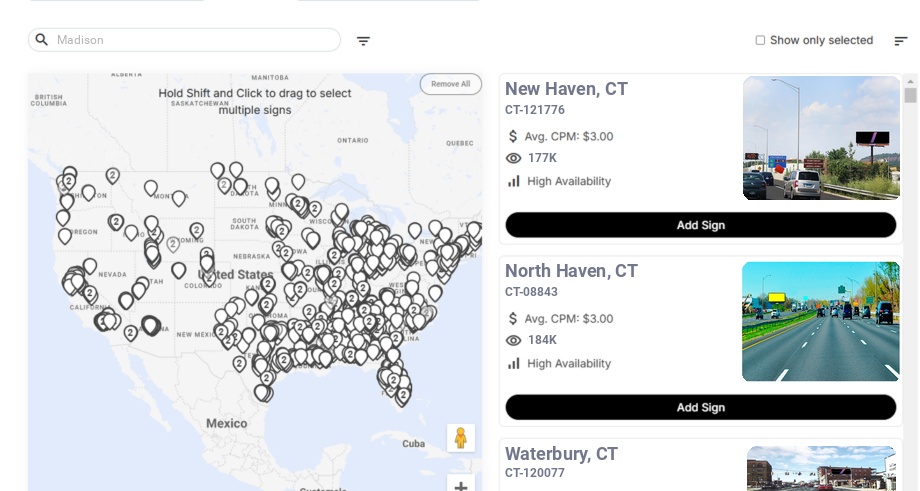Image resolution: width=920 pixels, height=491 pixels.
Task: Toggle the Show only selected checkbox
Action: 760,41
